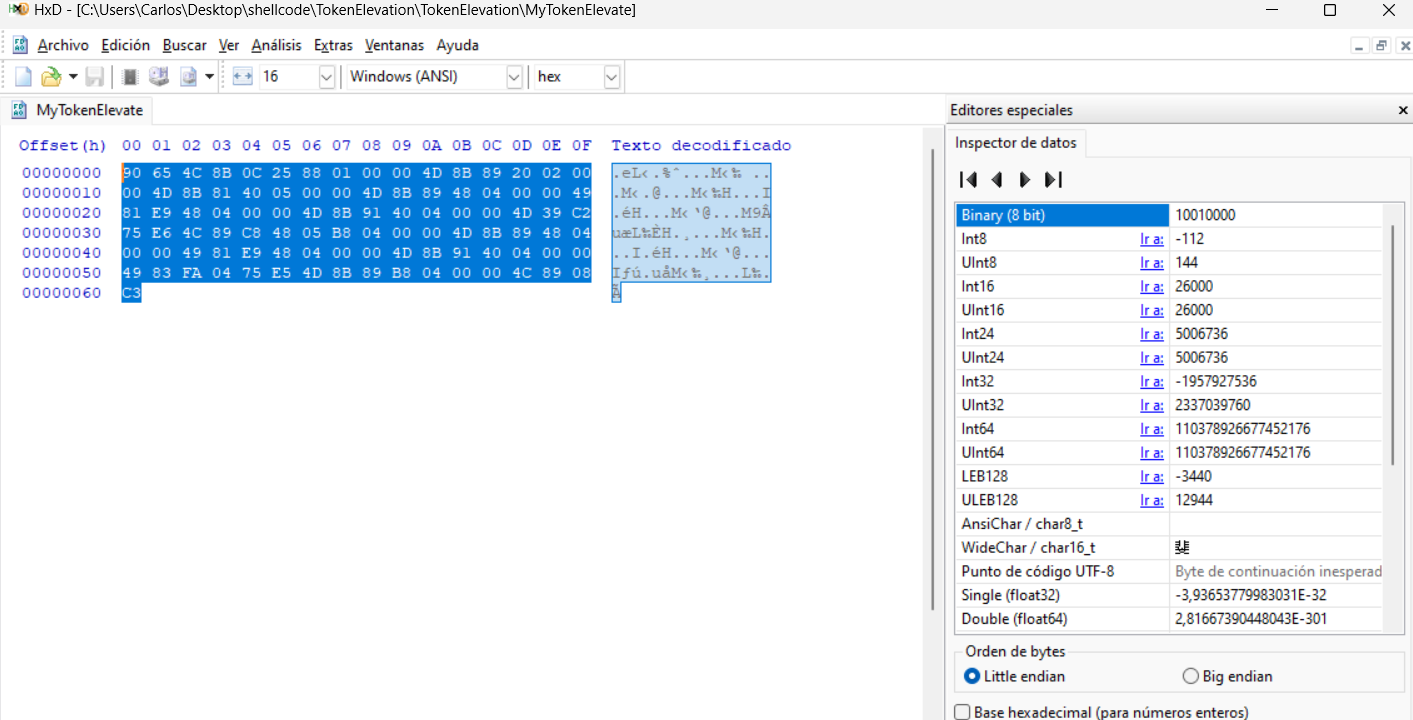Click the bytes-per-row width icon
The image size is (1413, 720).
click(x=242, y=77)
